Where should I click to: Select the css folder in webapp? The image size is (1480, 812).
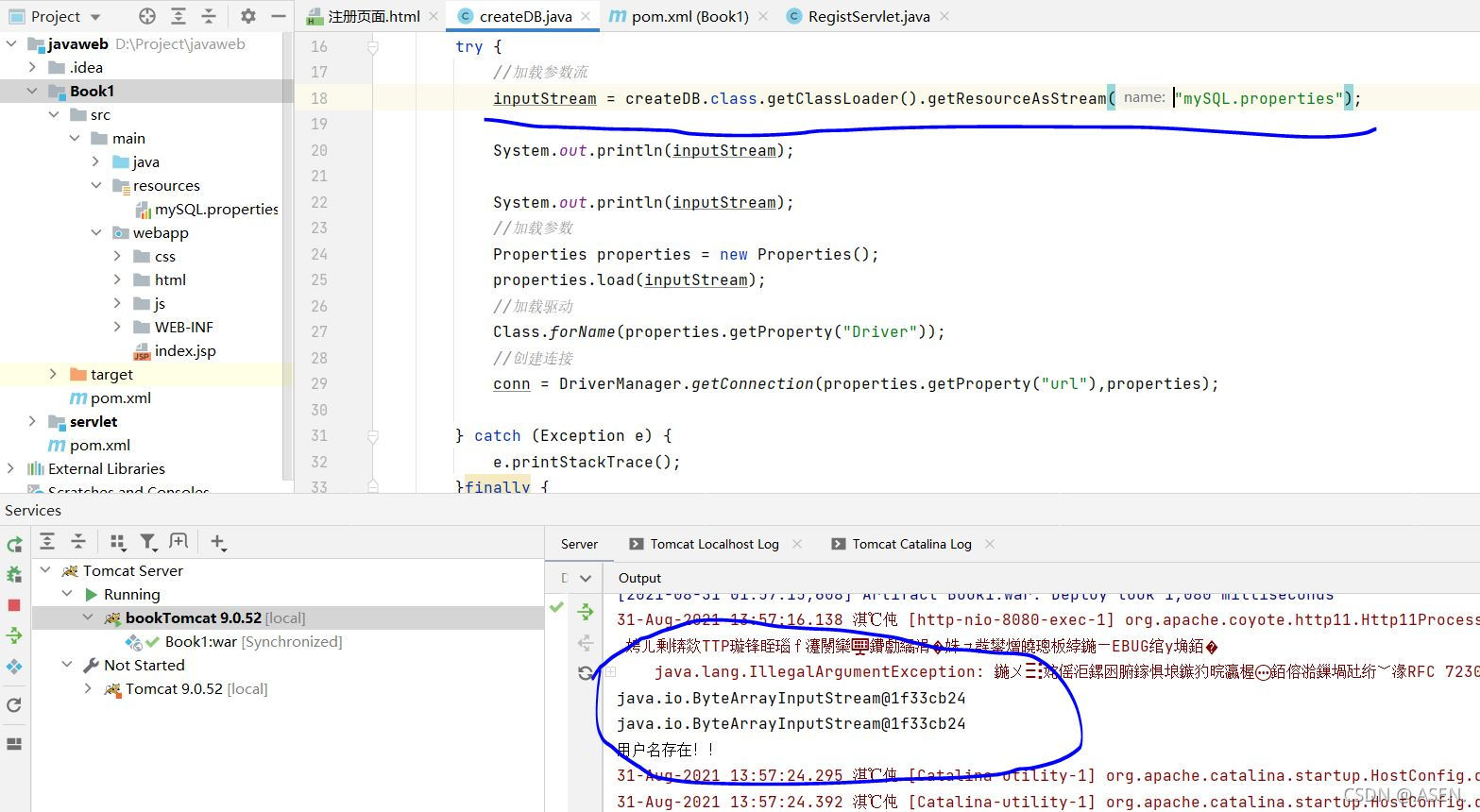(x=164, y=256)
